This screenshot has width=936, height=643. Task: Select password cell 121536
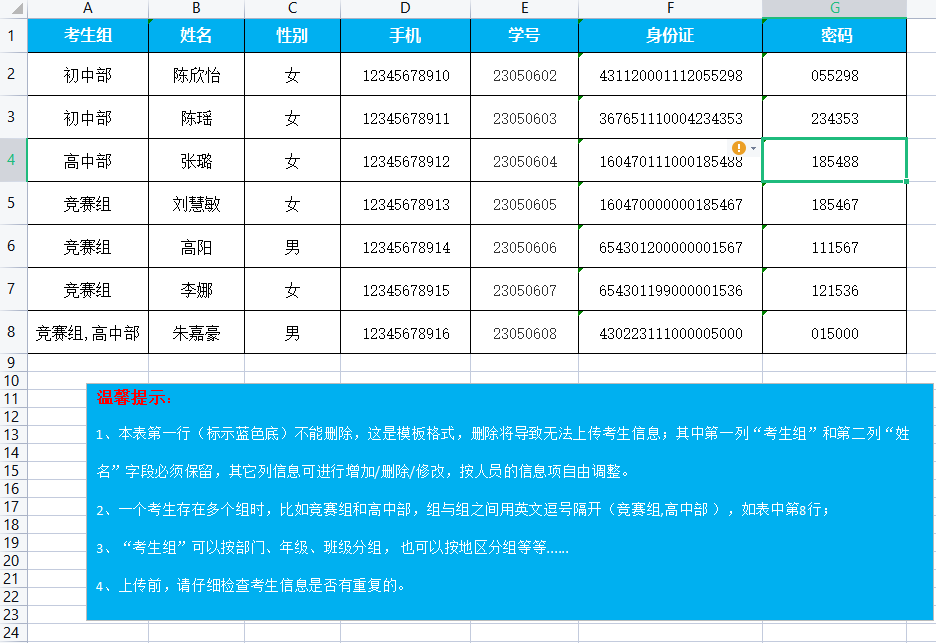click(x=835, y=290)
